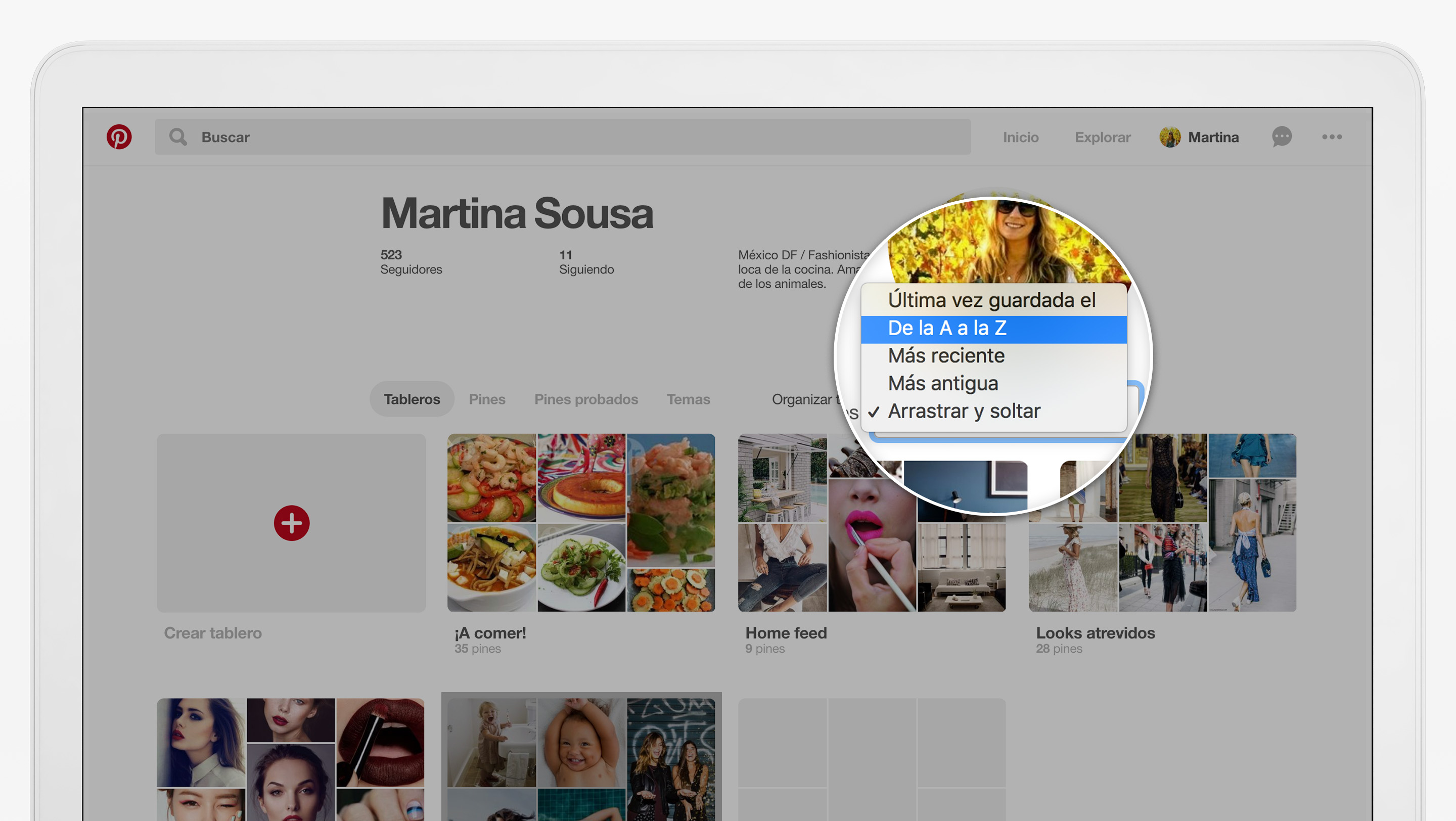The height and width of the screenshot is (821, 1456).
Task: Click the '28 pines' count text
Action: point(1059,649)
